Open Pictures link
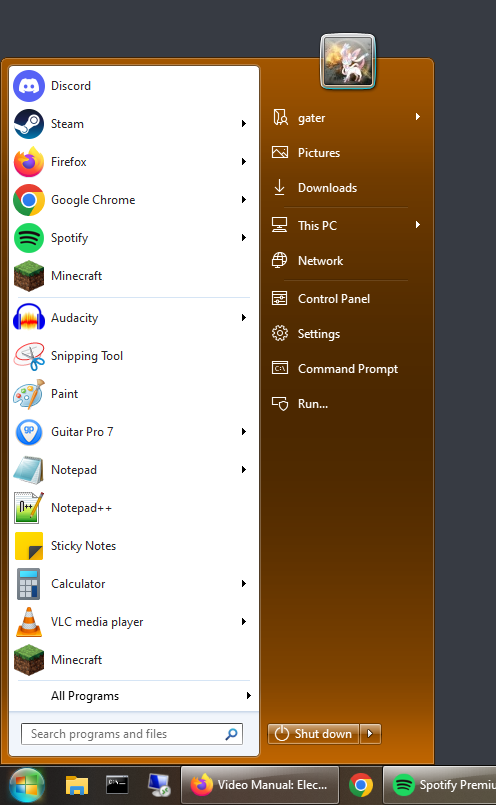 point(319,152)
